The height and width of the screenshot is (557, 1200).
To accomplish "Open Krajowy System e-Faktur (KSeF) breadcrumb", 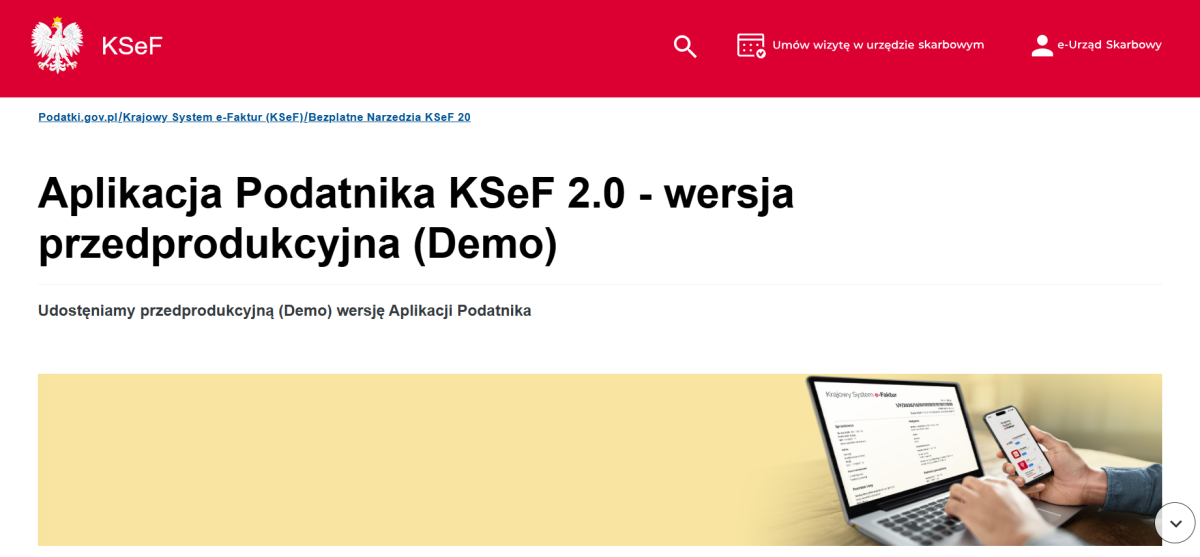I will pos(213,117).
